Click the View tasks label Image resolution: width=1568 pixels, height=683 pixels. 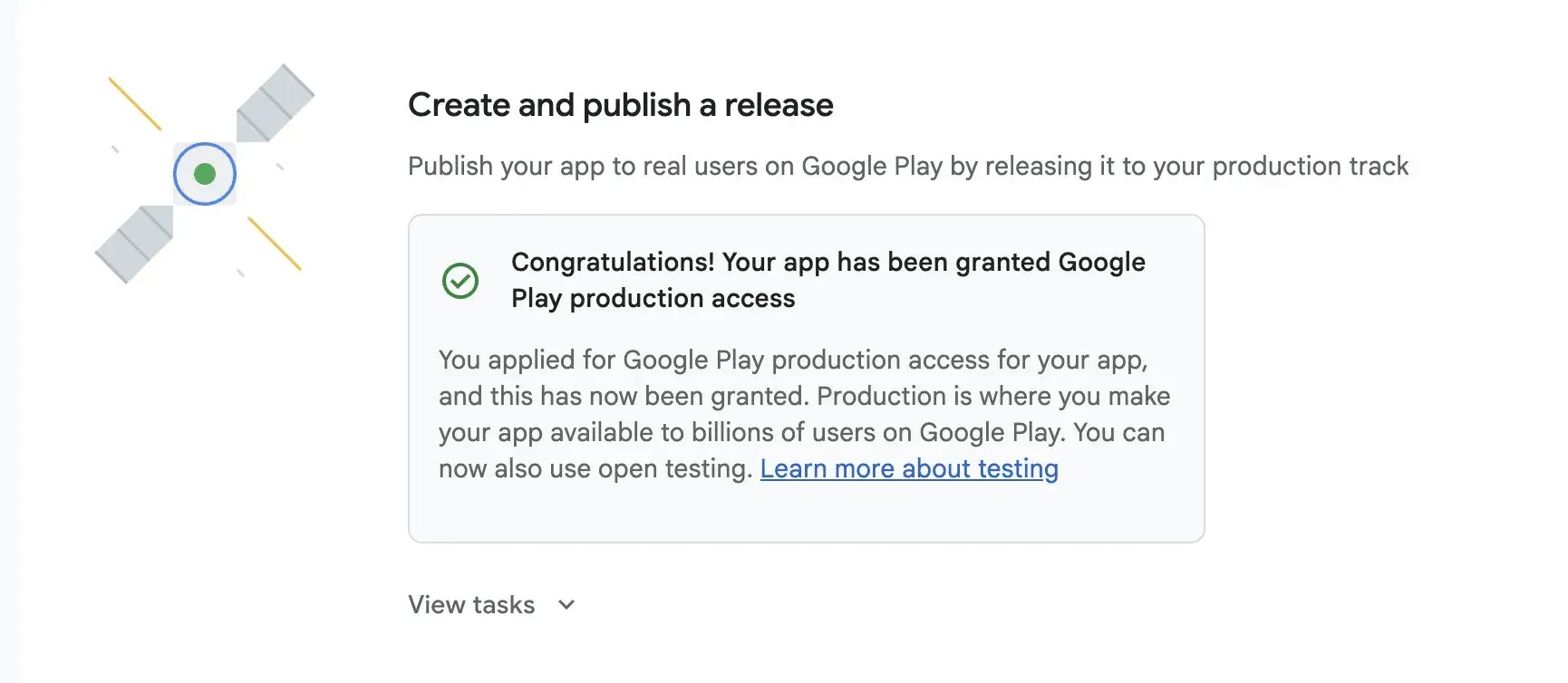point(471,605)
